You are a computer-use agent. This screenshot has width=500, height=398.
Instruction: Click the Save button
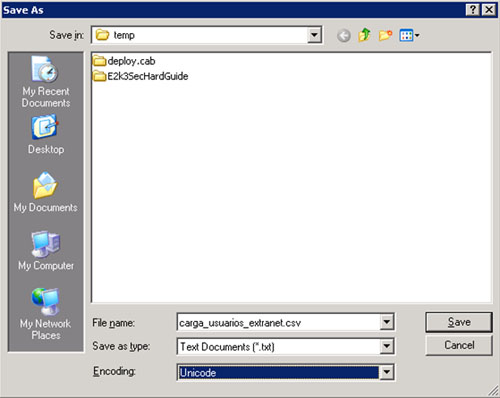pyautogui.click(x=459, y=322)
